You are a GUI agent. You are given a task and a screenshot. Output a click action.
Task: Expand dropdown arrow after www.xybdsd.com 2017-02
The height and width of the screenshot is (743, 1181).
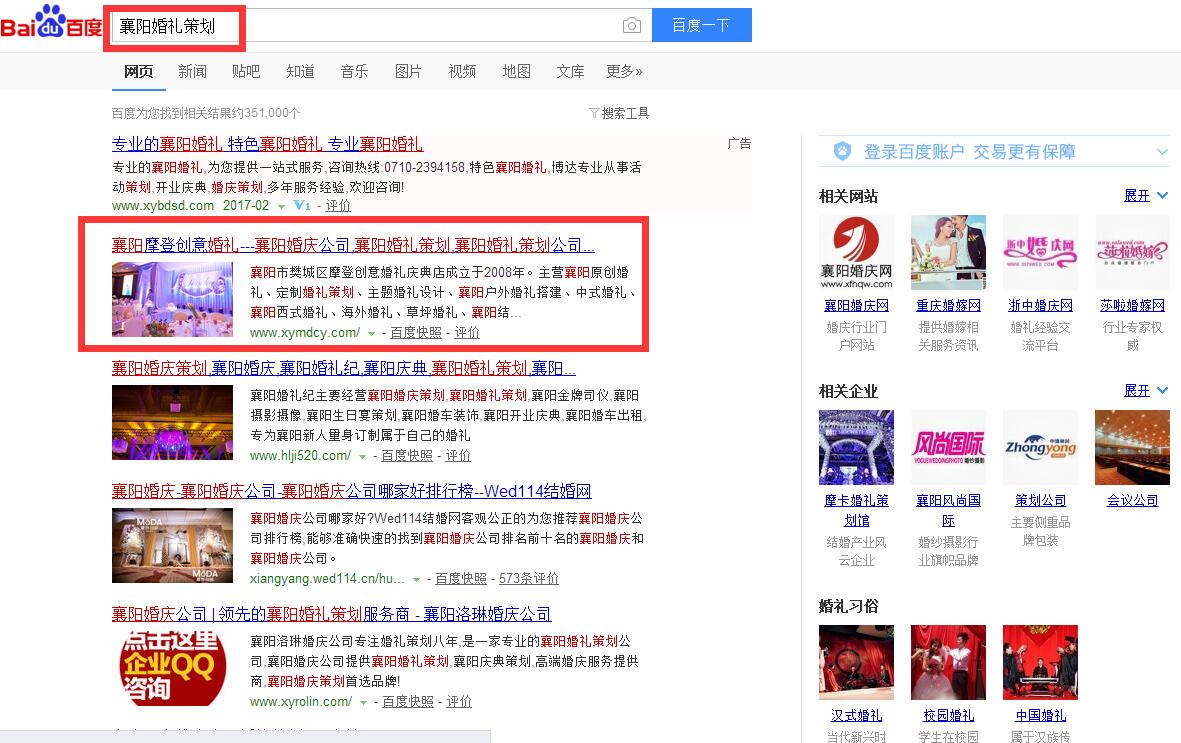coord(281,206)
